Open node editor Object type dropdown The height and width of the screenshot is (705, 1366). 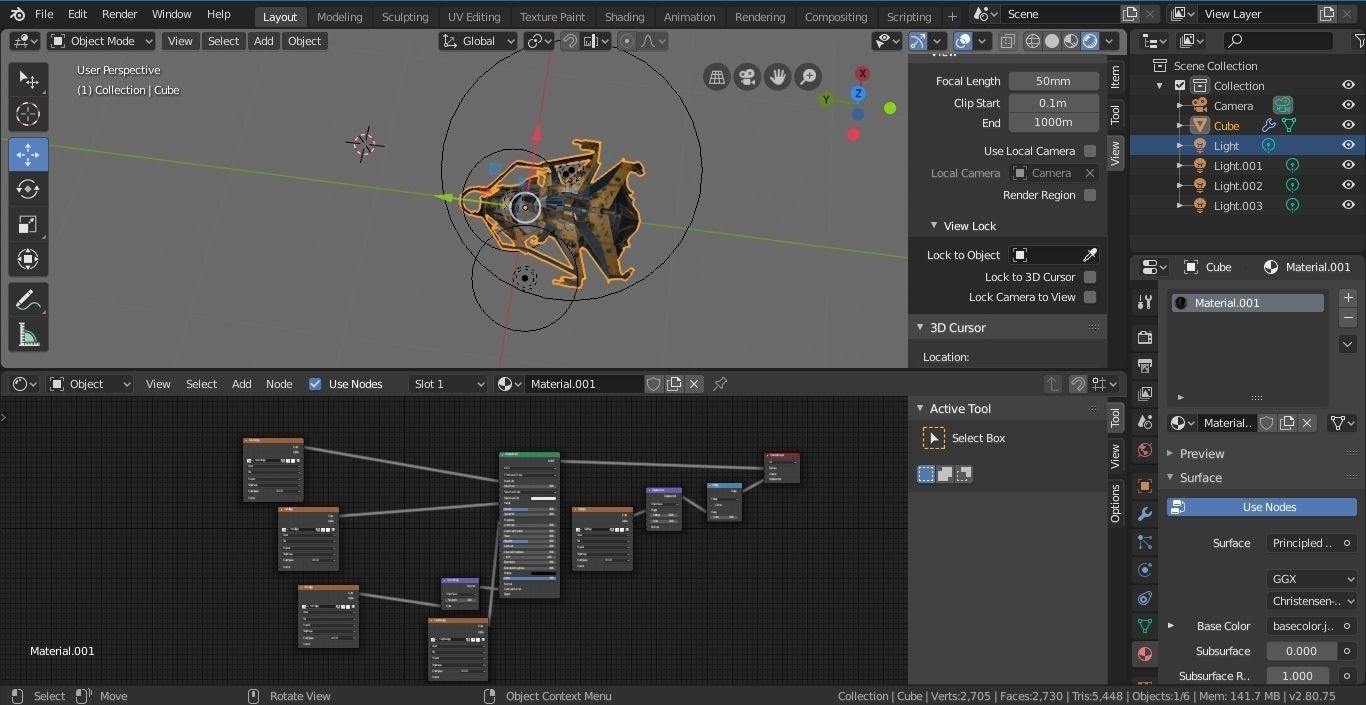[x=90, y=384]
